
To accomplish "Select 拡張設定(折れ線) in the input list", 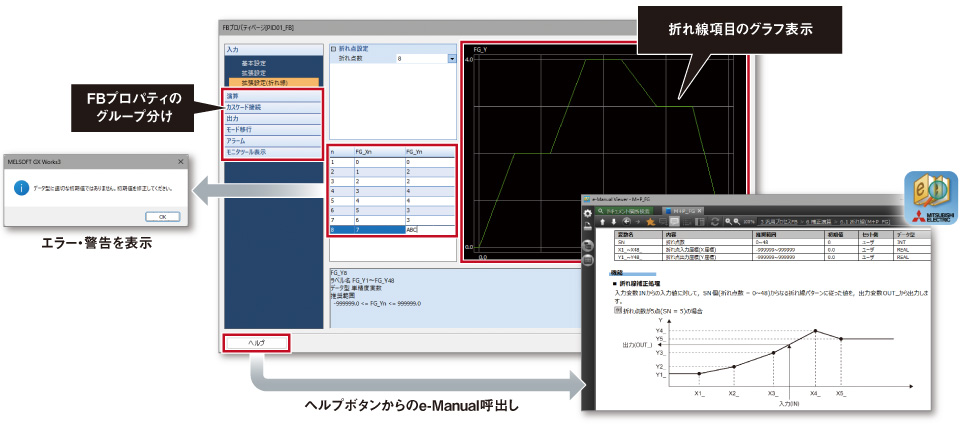I will pyautogui.click(x=264, y=82).
